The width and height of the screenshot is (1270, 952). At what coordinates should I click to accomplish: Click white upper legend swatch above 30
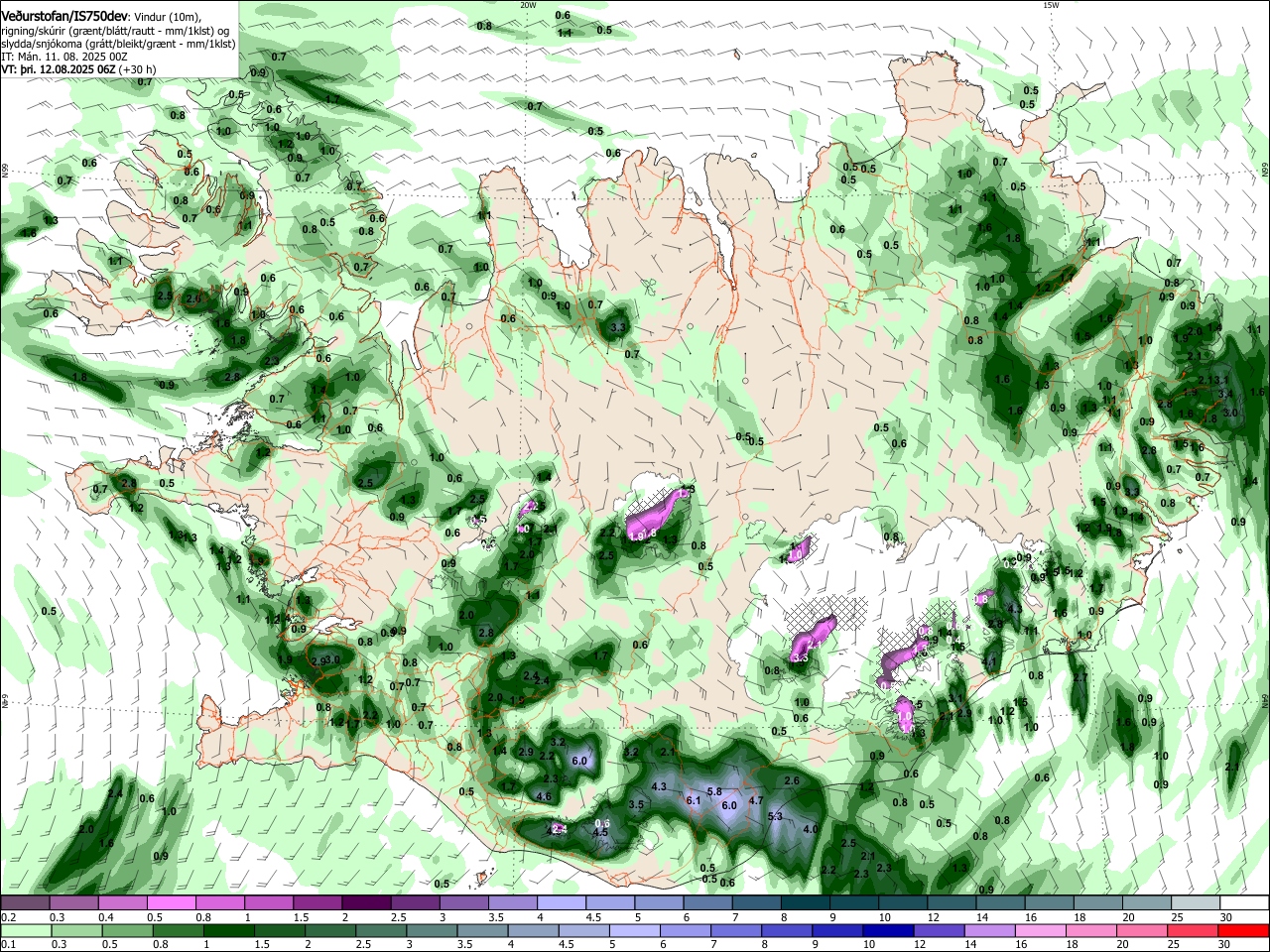[x=1244, y=902]
